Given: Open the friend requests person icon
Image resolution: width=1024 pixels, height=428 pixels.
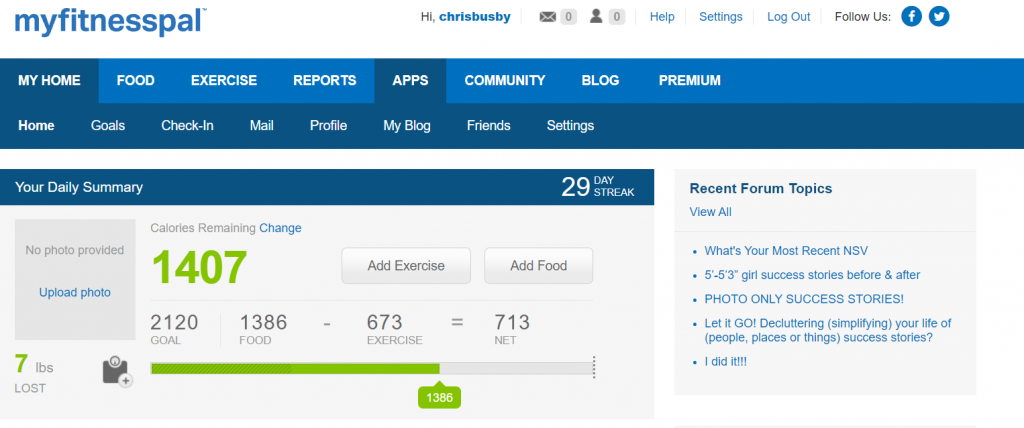Looking at the screenshot, I should 596,16.
